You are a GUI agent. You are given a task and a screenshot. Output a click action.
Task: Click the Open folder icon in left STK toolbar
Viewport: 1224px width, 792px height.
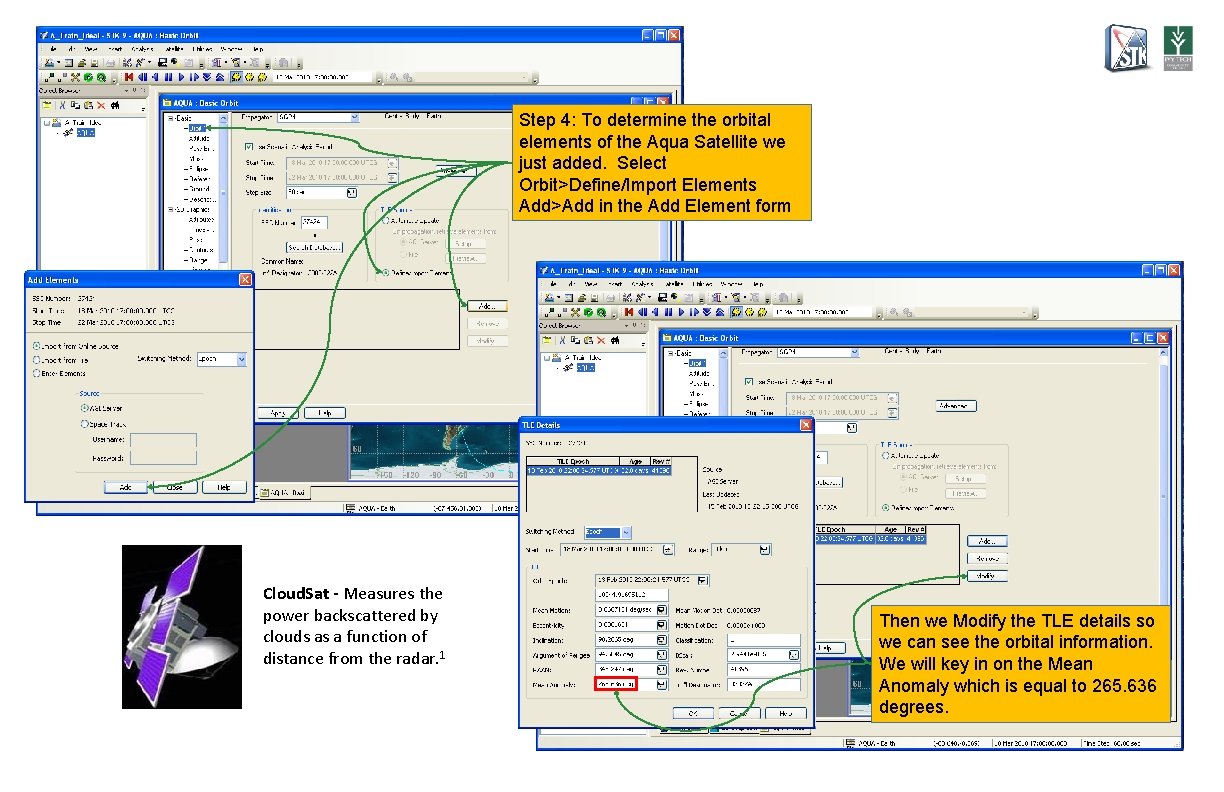pos(82,63)
